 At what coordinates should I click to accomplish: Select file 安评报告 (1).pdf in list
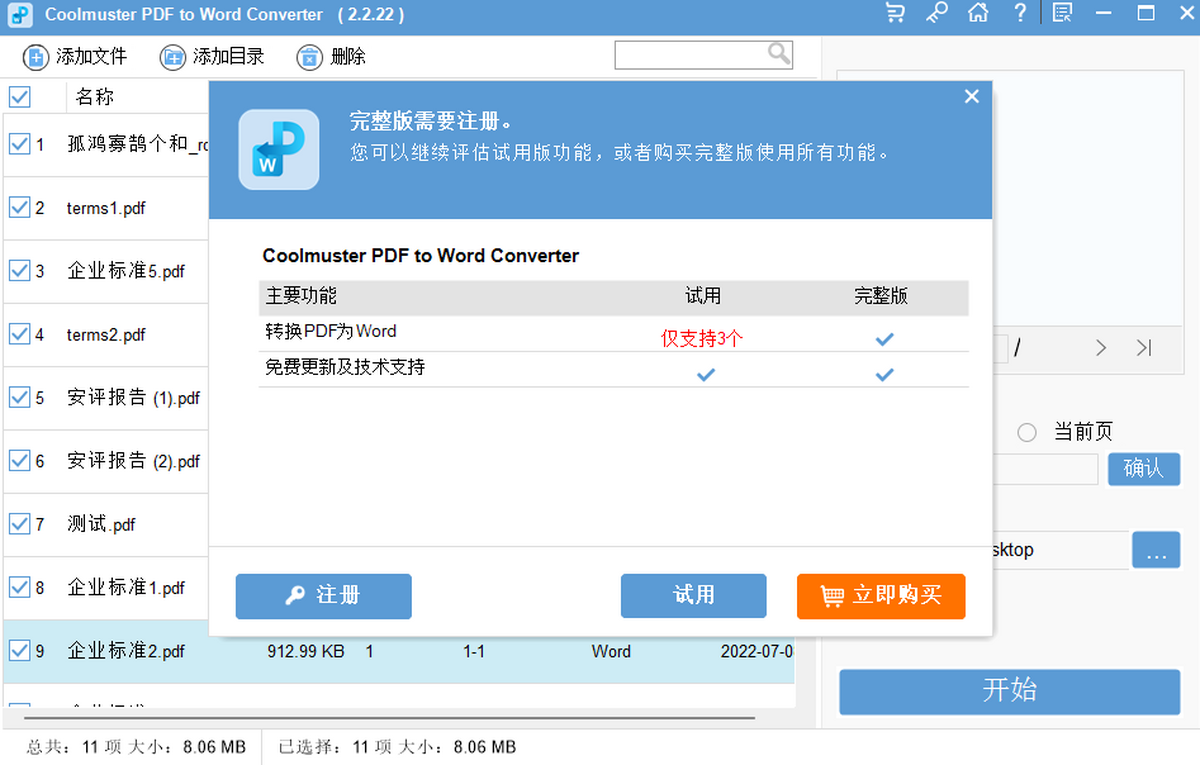pos(133,398)
